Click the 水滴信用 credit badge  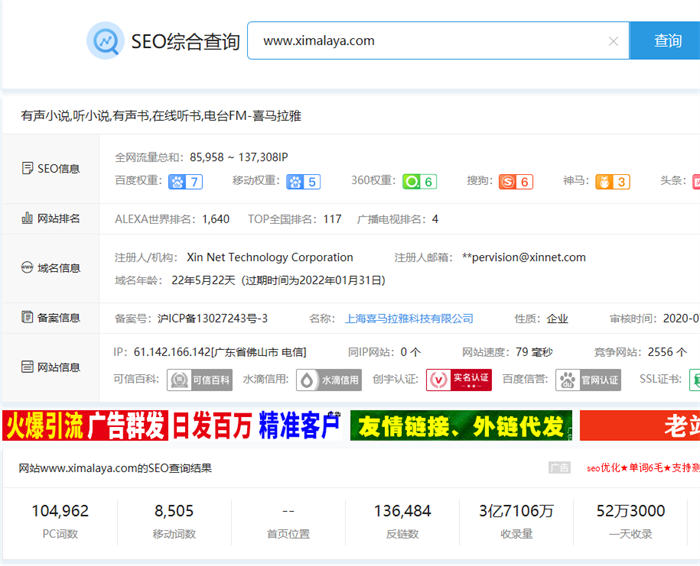click(x=328, y=380)
